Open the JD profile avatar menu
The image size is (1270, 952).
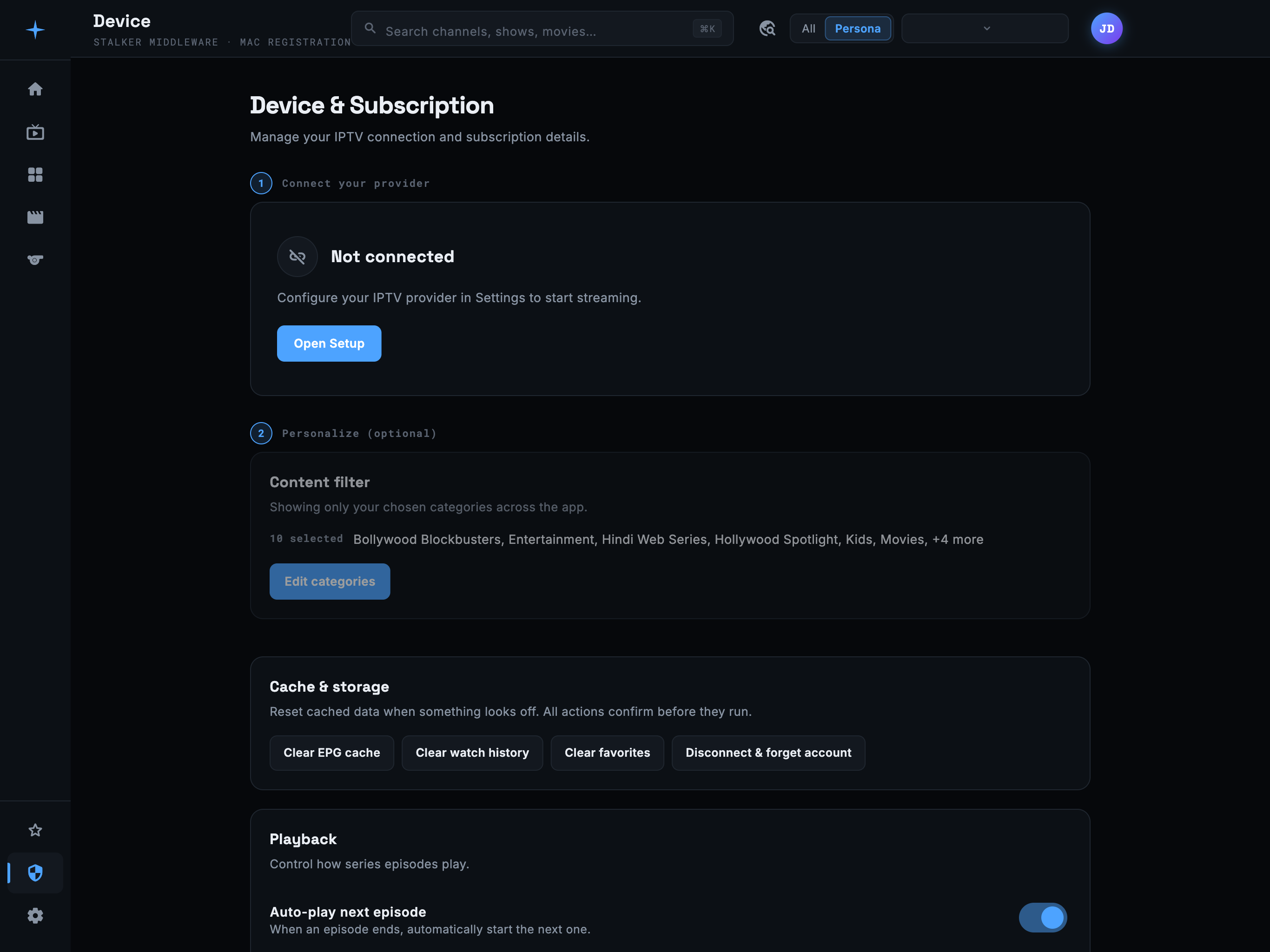(x=1106, y=28)
